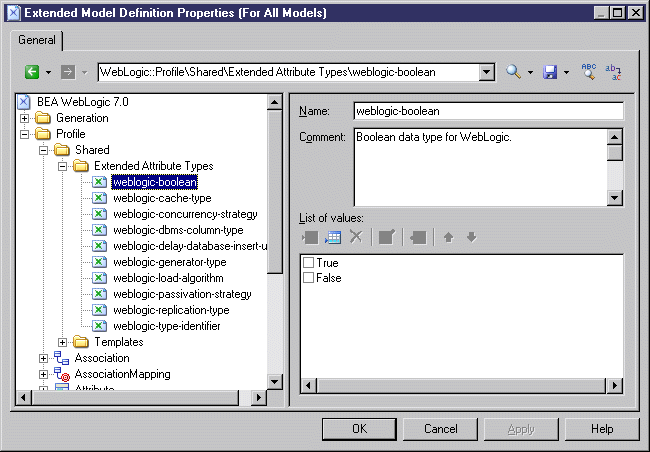Open the Find magnifier dropdown arrow
This screenshot has height=452, width=650.
[530, 73]
